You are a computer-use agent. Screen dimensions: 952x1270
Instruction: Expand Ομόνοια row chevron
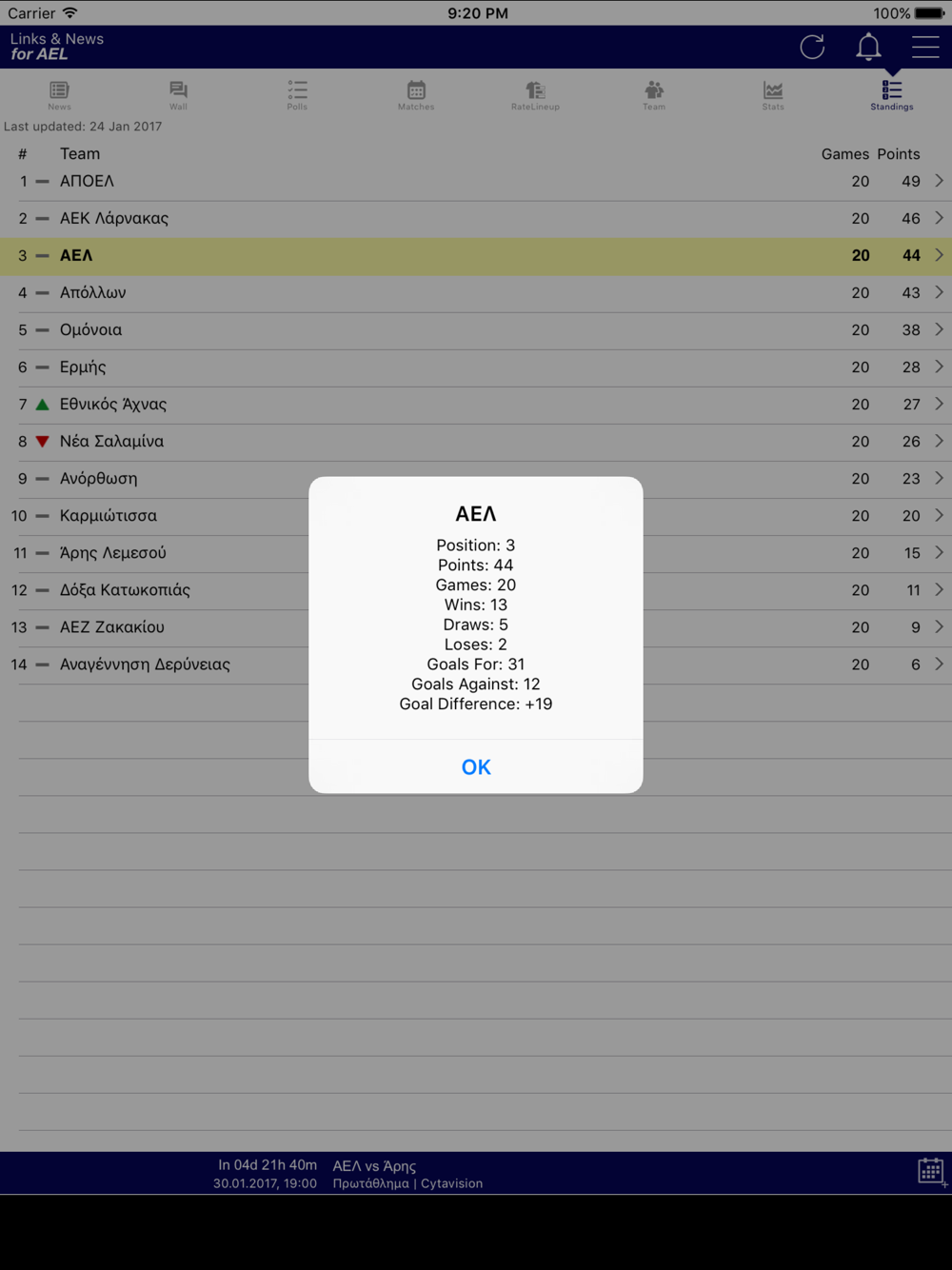[x=939, y=329]
